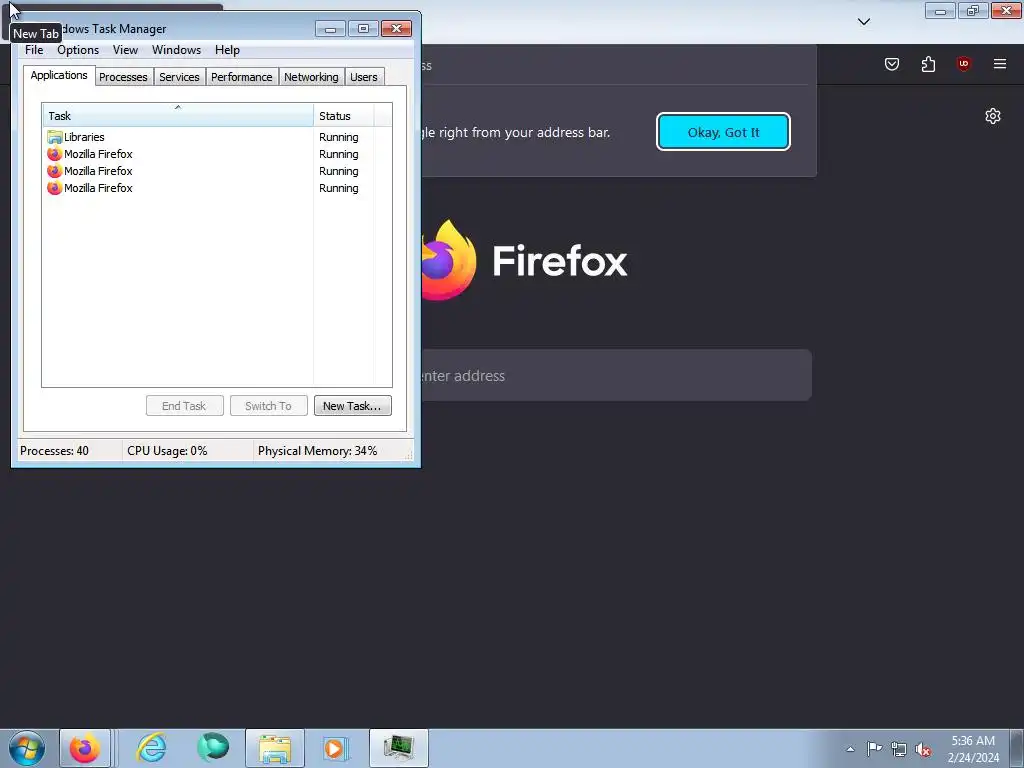The width and height of the screenshot is (1024, 768).
Task: Open the Task Manager Options menu
Action: pos(78,50)
